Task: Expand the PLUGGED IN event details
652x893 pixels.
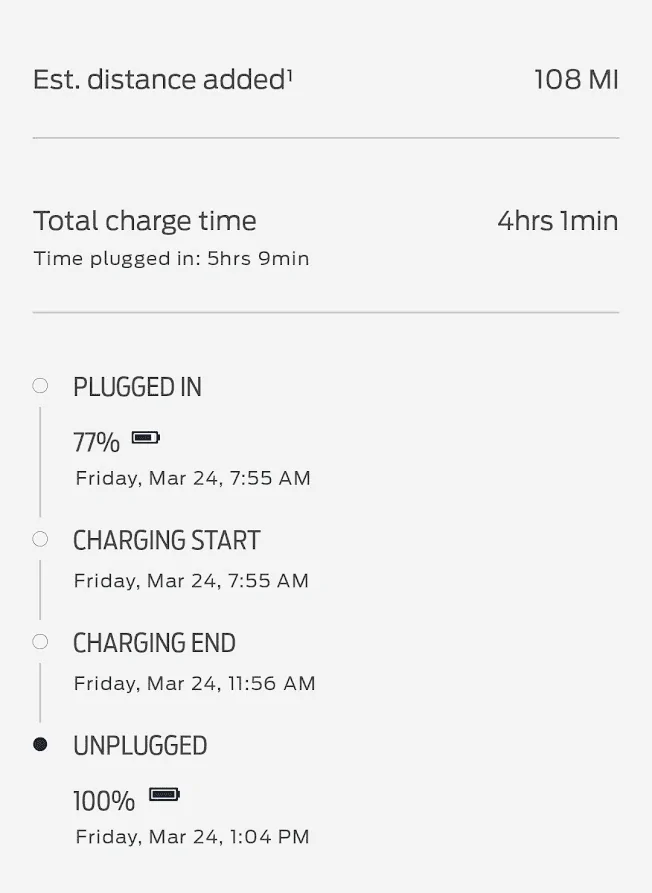Action: tap(137, 387)
